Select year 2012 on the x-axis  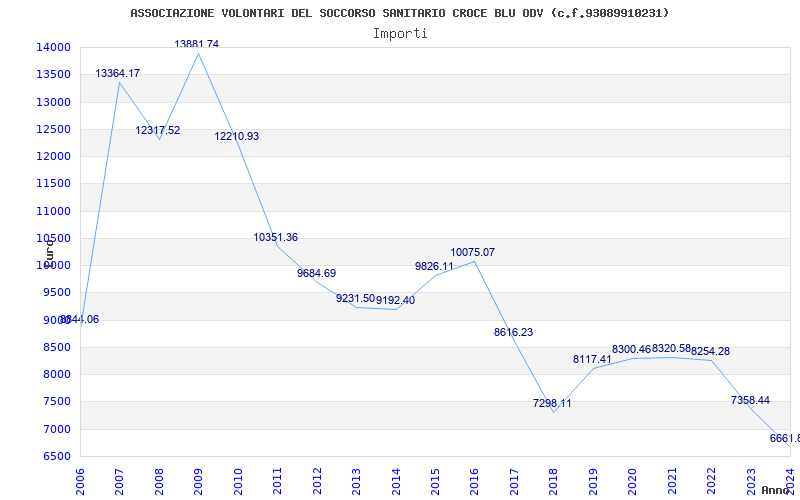pyautogui.click(x=316, y=480)
